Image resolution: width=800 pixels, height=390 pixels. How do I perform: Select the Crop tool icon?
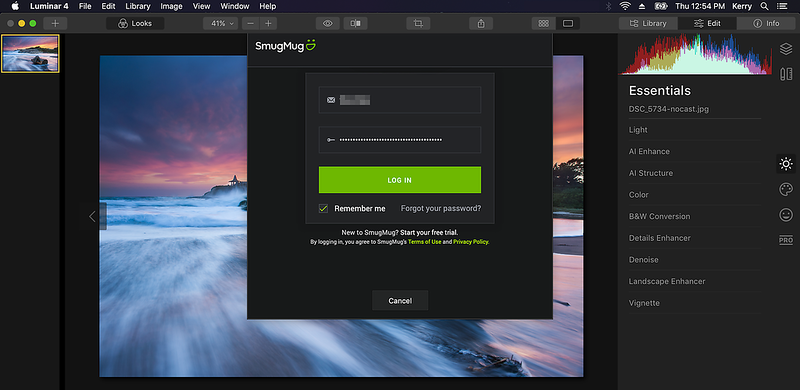click(x=418, y=23)
